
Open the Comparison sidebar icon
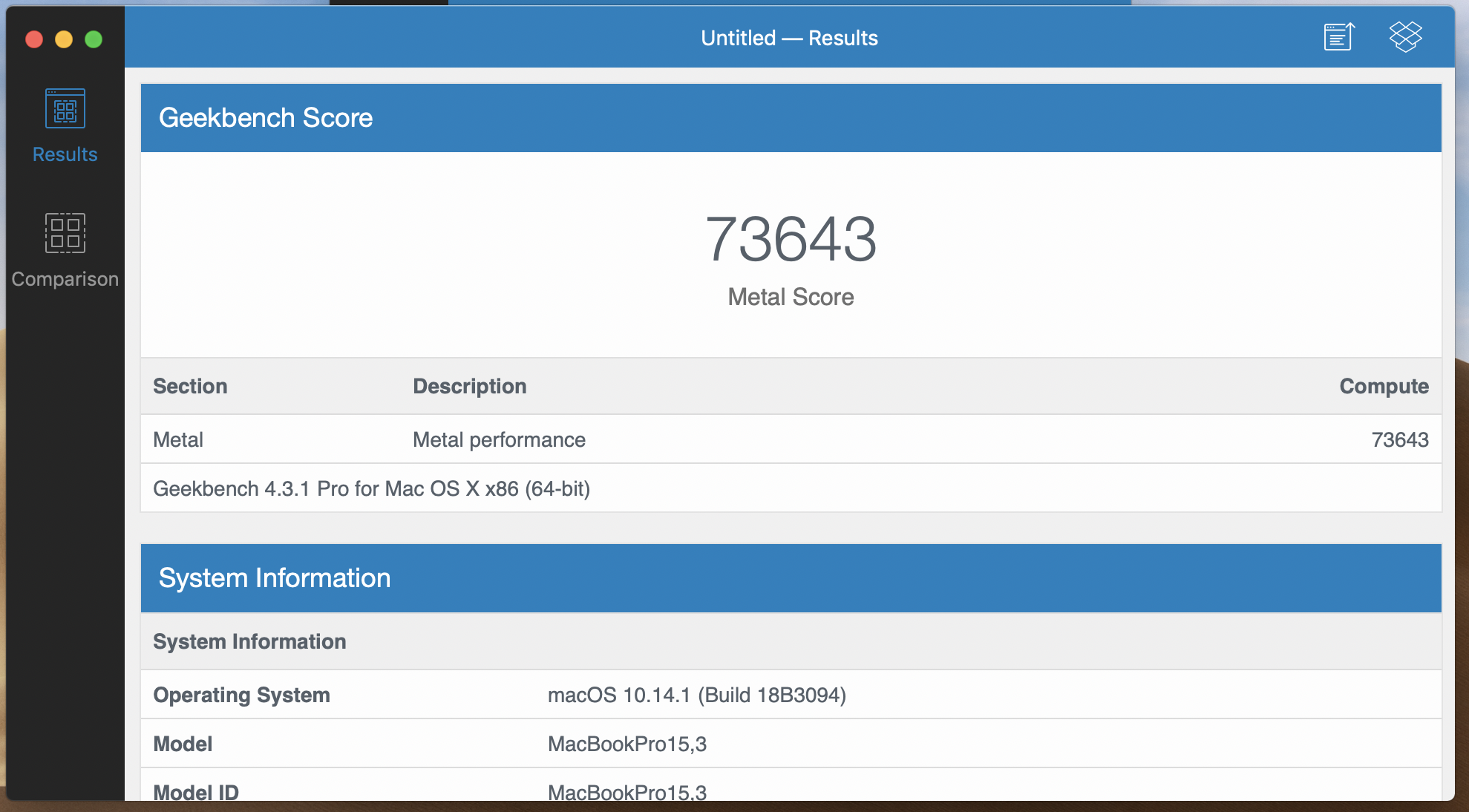click(65, 233)
